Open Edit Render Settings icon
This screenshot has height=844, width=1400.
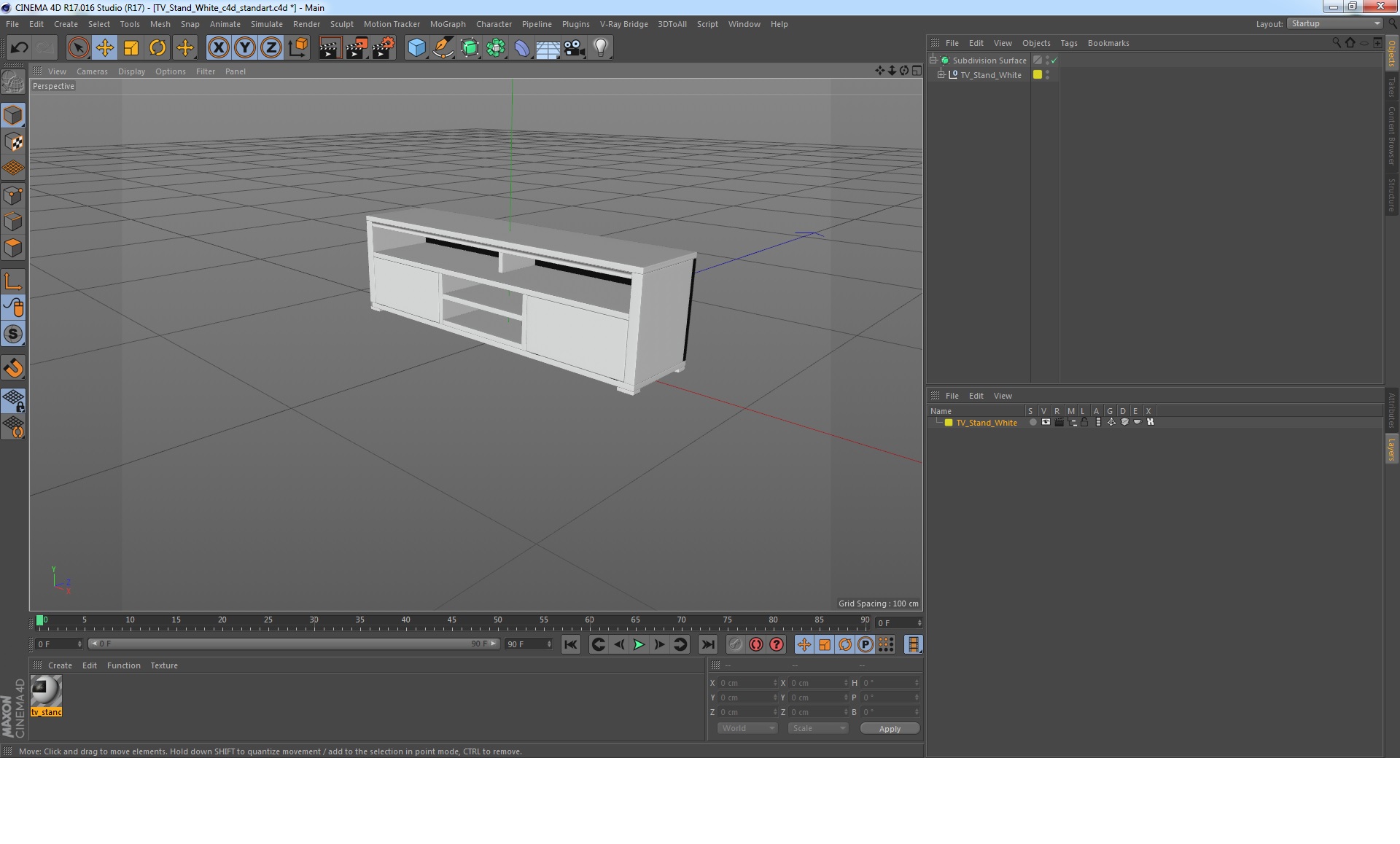(383, 48)
